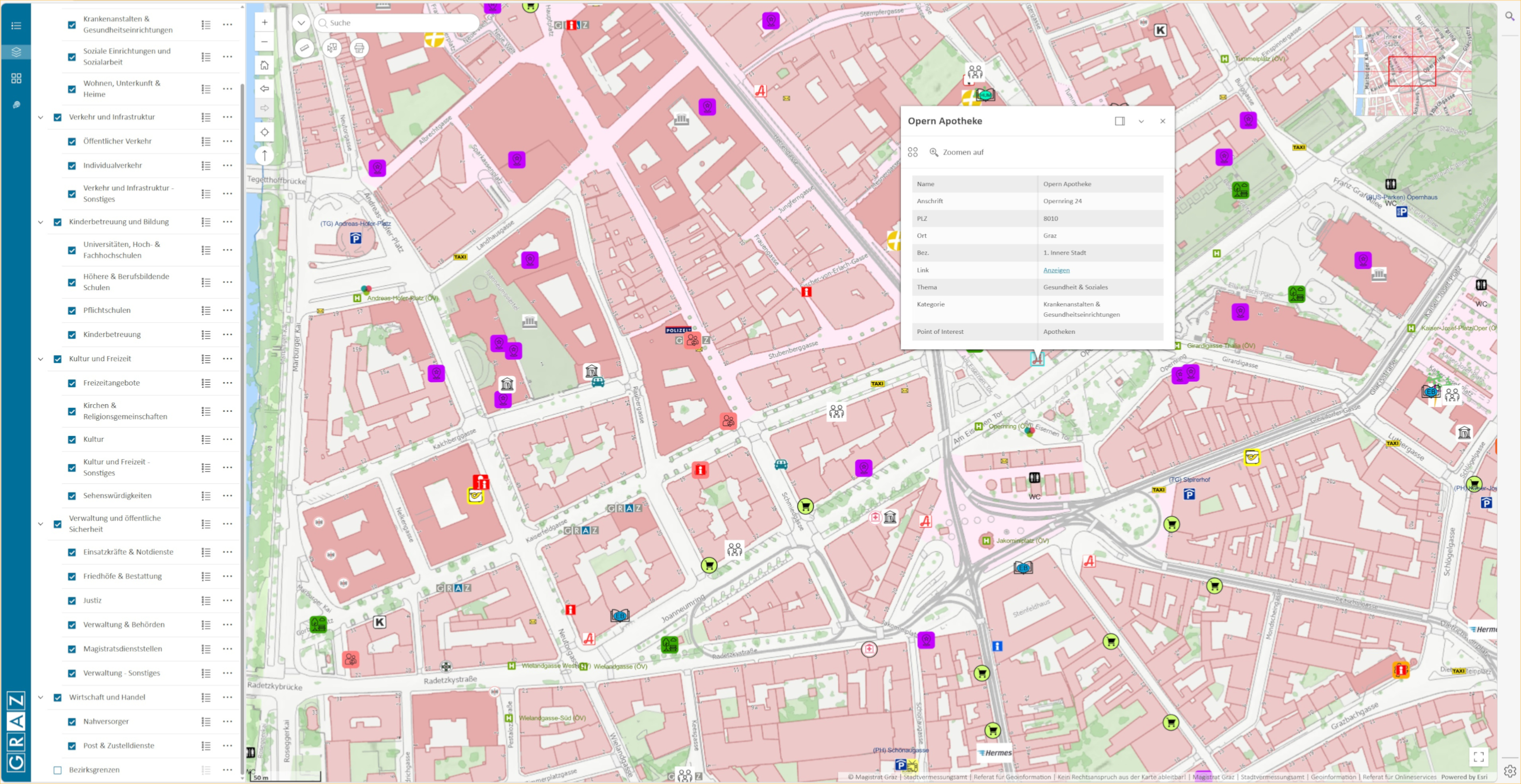Image resolution: width=1521 pixels, height=784 pixels.
Task: Open the dropdown beside the search box
Action: click(301, 23)
